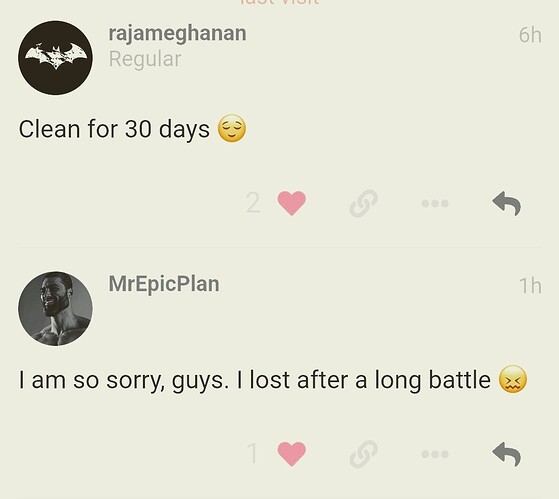Click the relieved face emoji
Screen dimensions: 559x499
232,128
